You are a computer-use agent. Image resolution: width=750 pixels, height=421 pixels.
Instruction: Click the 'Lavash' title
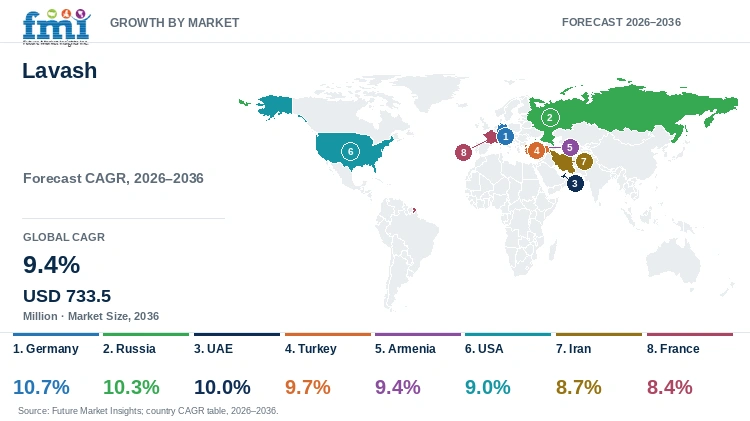60,71
